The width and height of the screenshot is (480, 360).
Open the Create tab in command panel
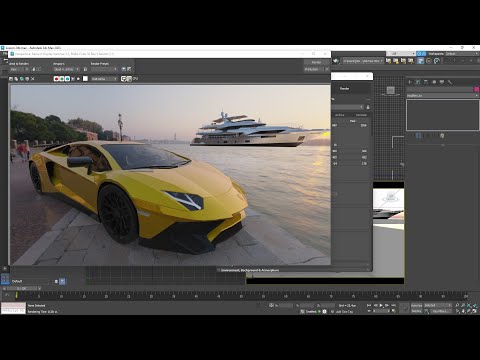[410, 82]
